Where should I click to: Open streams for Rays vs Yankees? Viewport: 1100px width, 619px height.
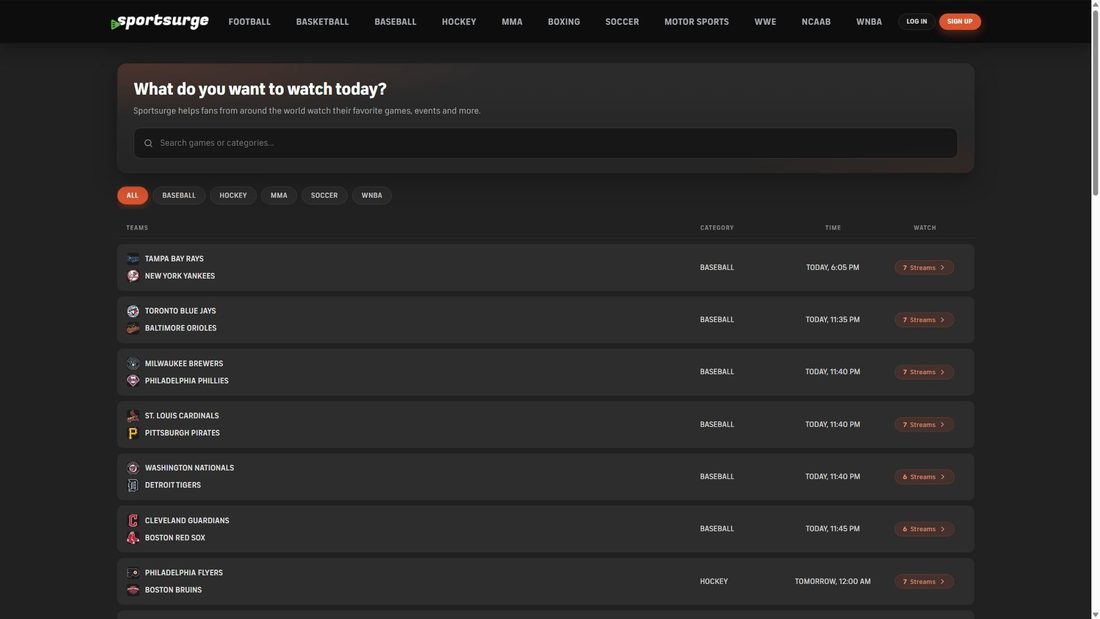[924, 267]
